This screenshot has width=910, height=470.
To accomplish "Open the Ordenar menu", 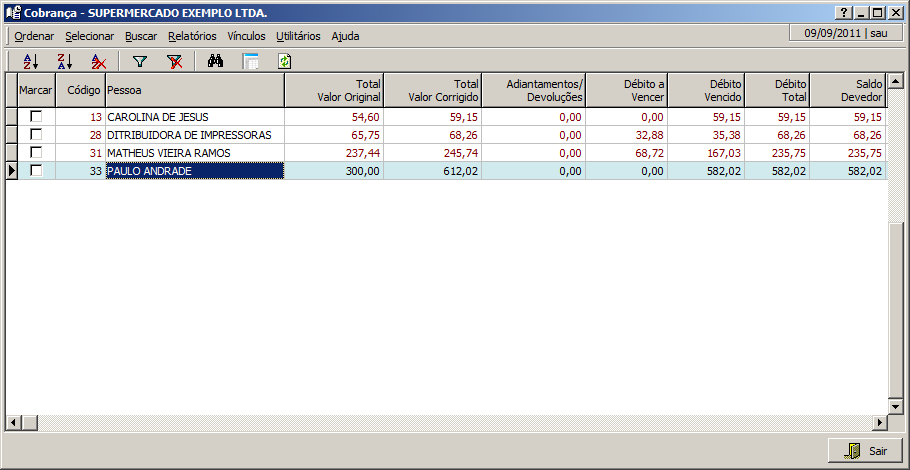I will (x=34, y=36).
